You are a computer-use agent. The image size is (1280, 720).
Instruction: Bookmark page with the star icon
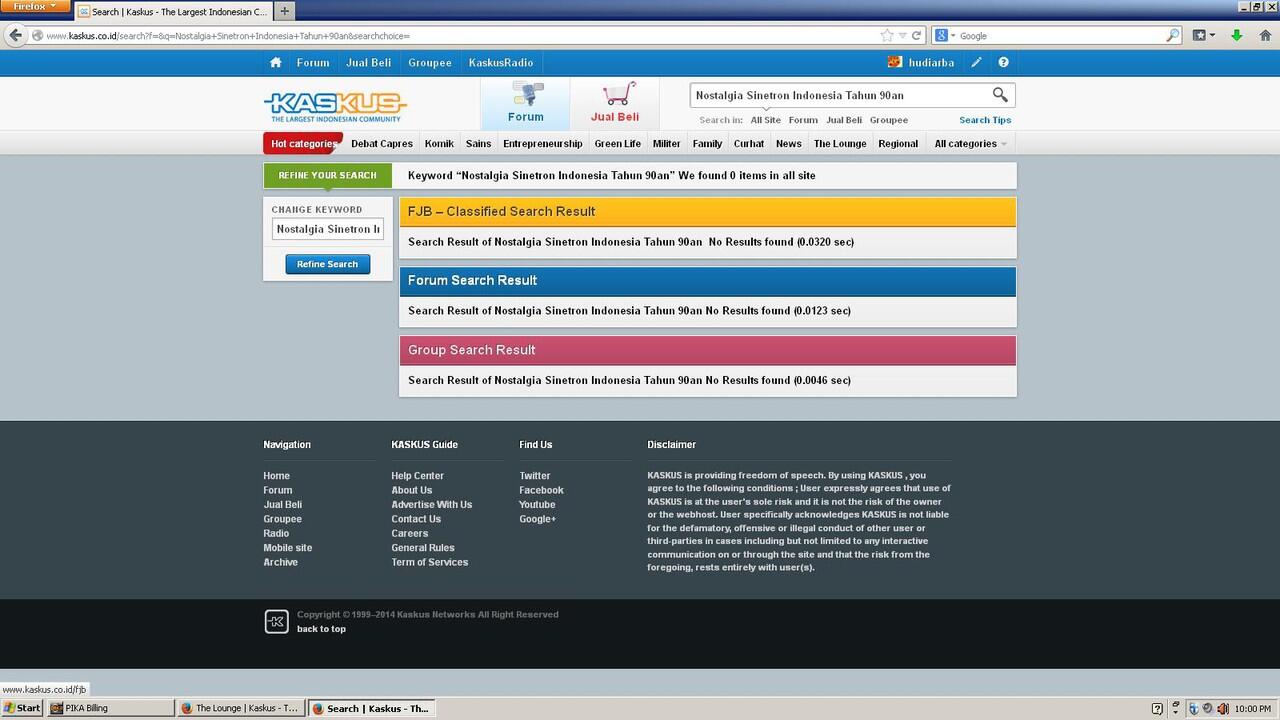point(886,35)
